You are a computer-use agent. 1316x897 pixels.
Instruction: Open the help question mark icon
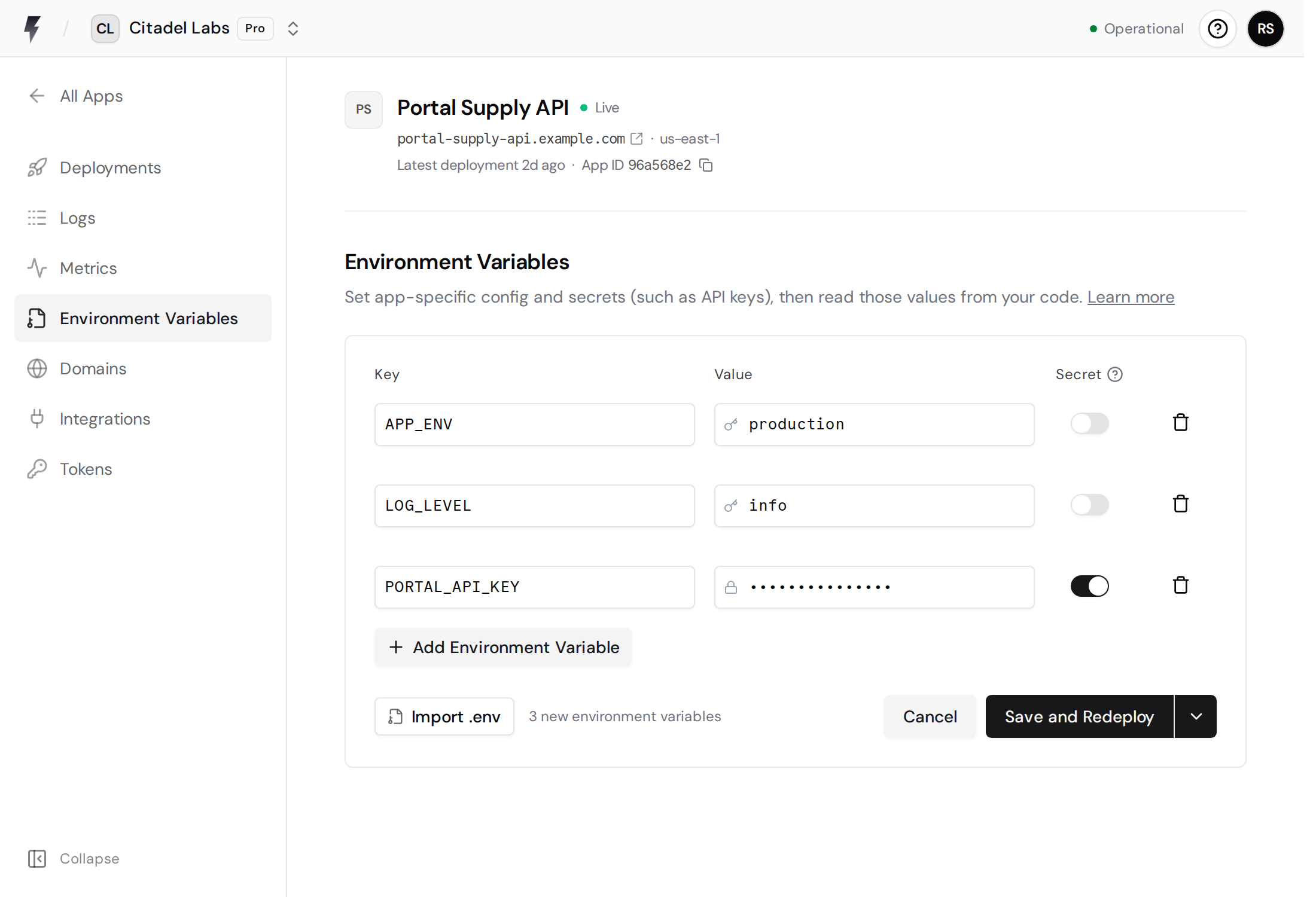(x=1218, y=29)
